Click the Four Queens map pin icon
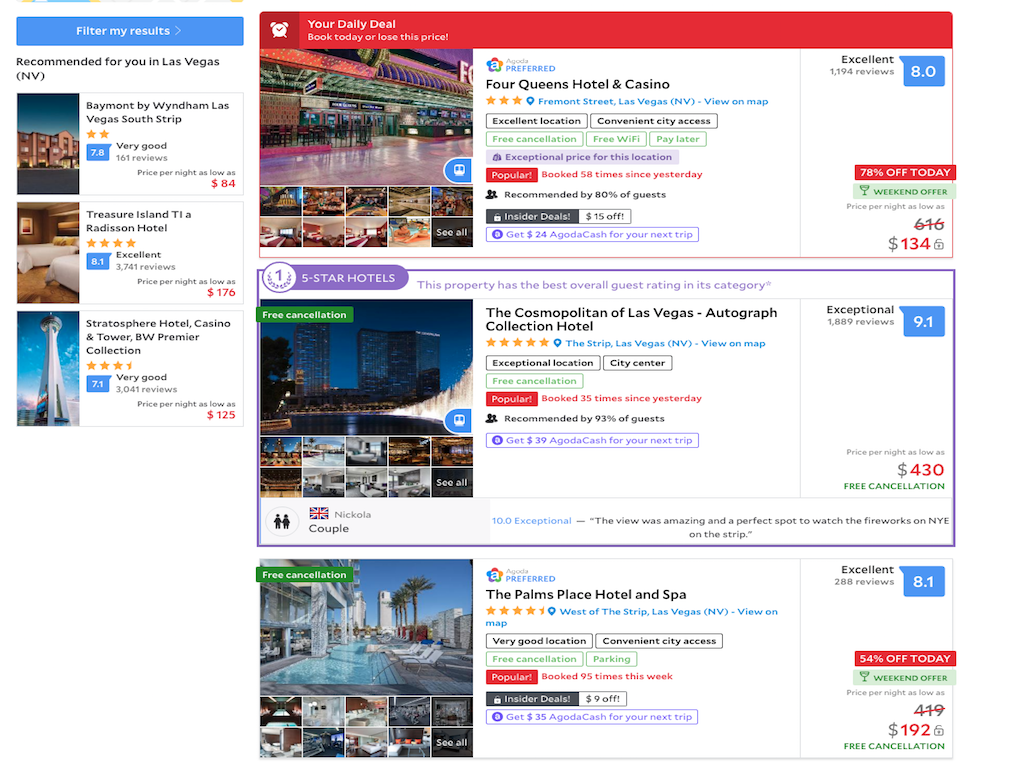Viewport: 1024px width, 768px height. click(x=530, y=101)
